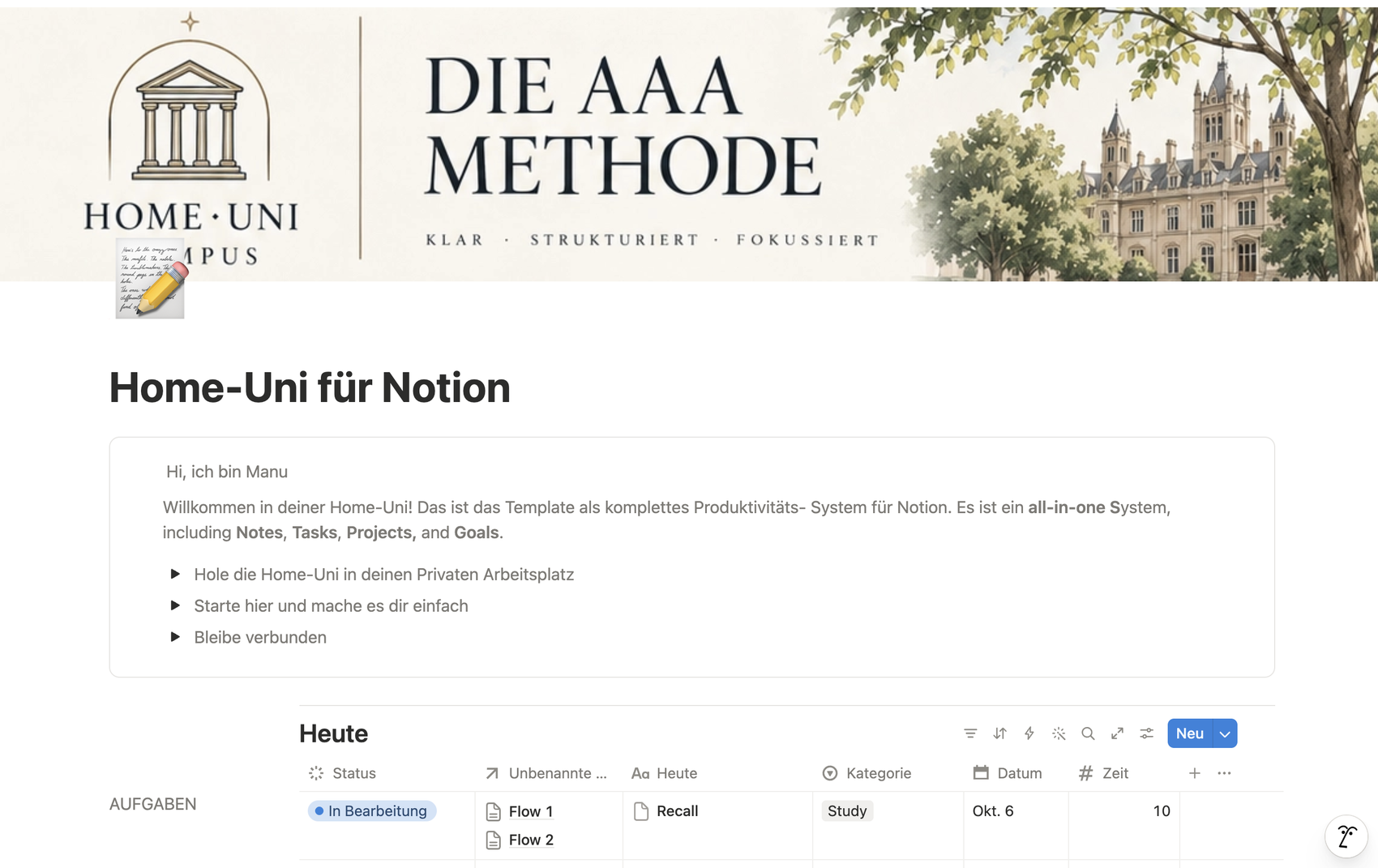
Task: Click the AUFGABEN heading text
Action: [x=153, y=804]
